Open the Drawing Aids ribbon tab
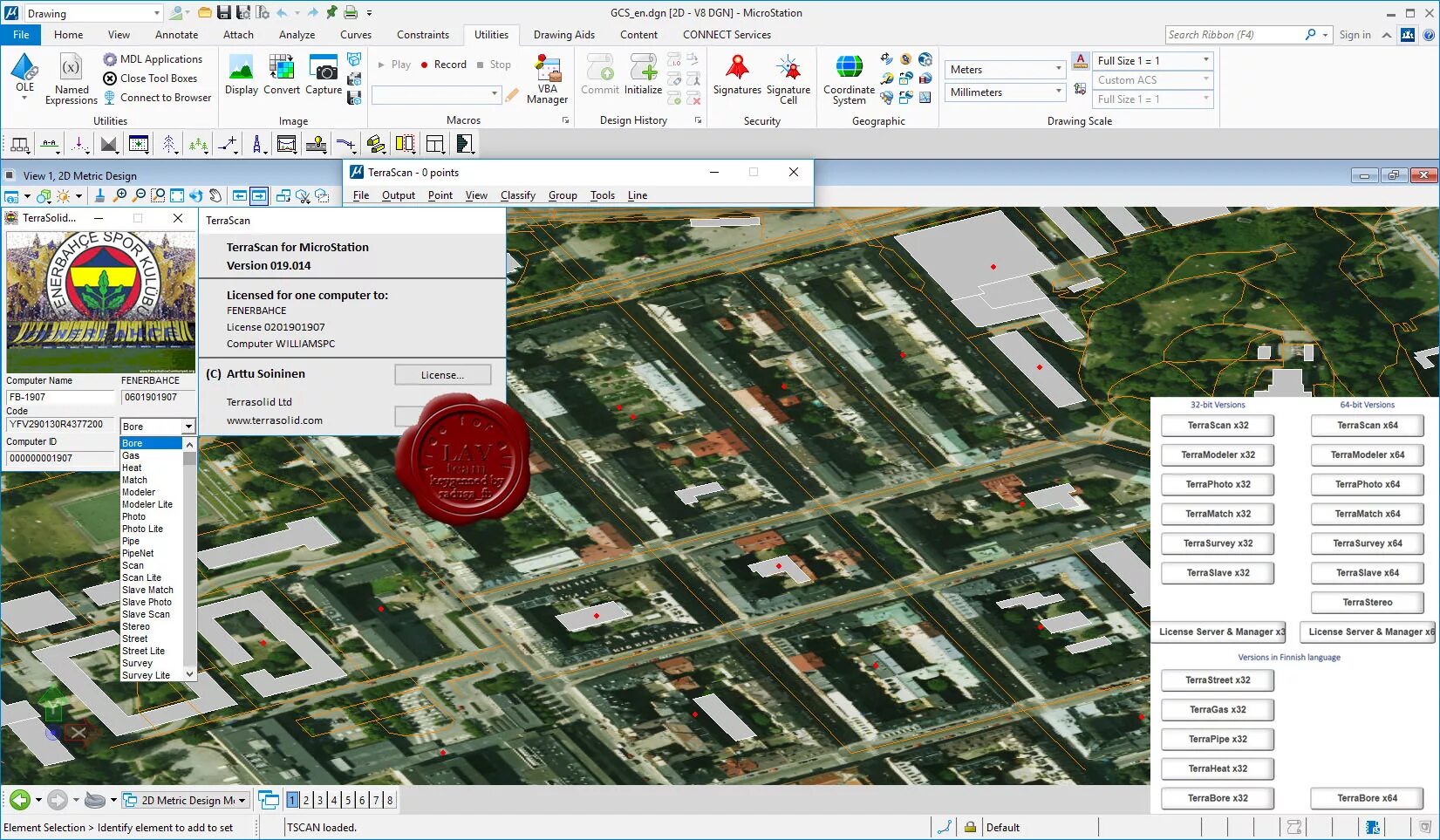Image resolution: width=1440 pixels, height=840 pixels. (564, 35)
